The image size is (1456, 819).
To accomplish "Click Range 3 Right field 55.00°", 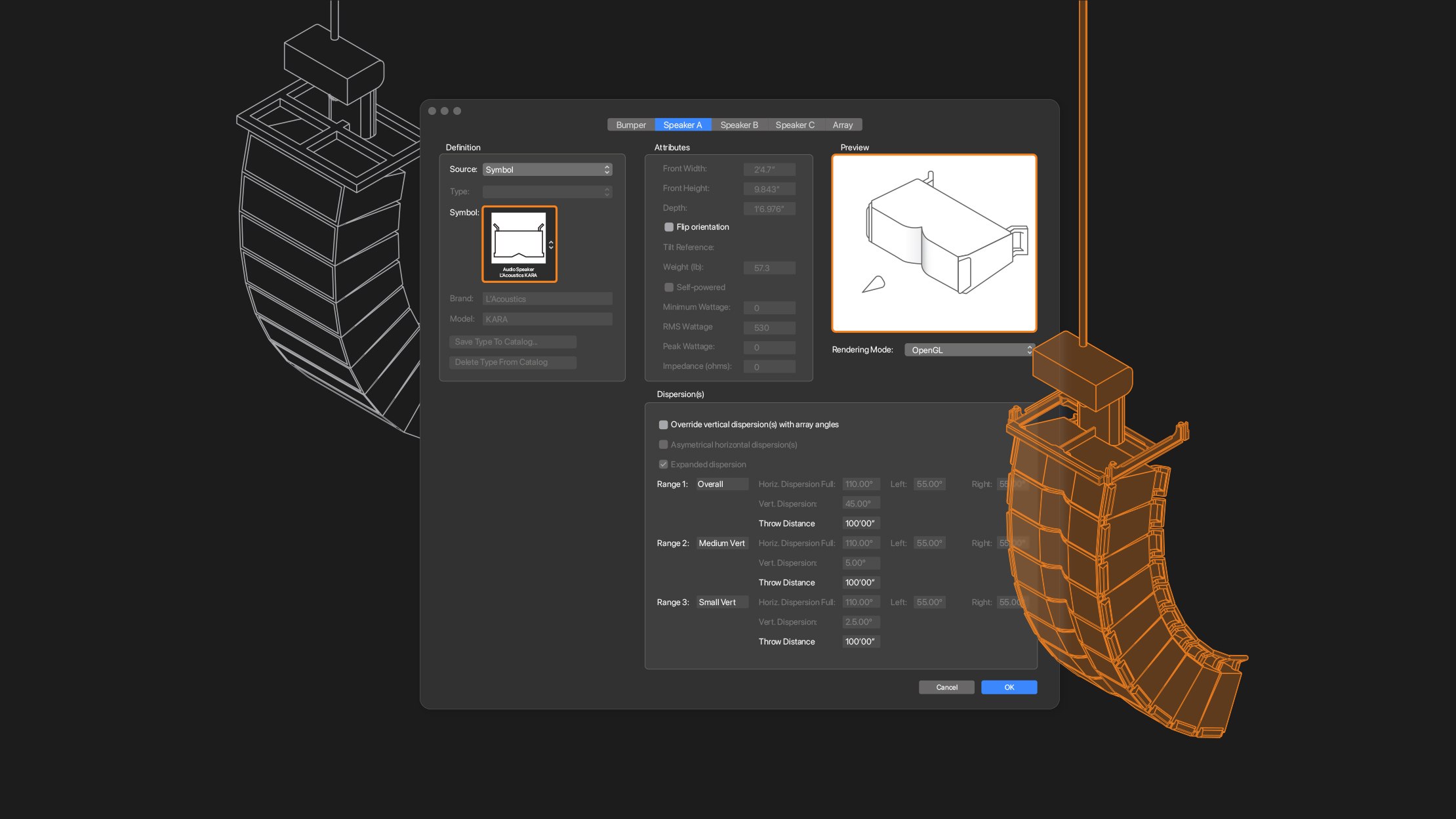I will (1012, 602).
